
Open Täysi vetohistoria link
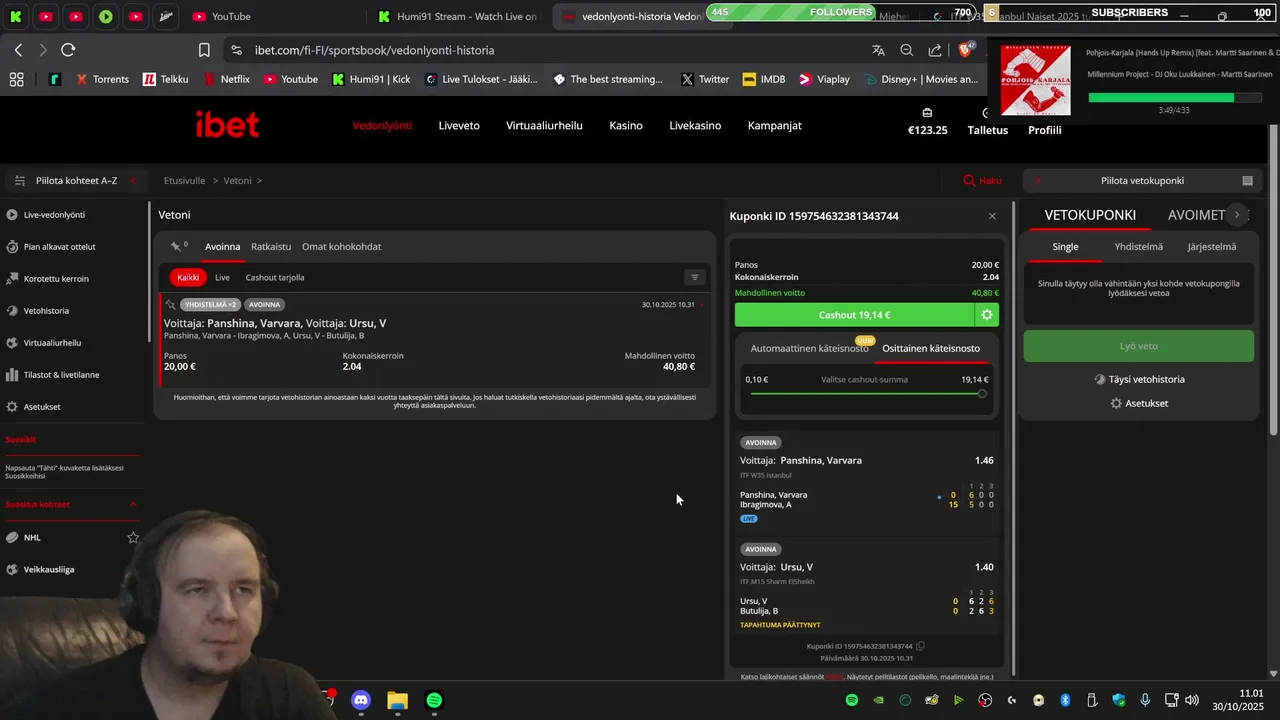(x=1138, y=379)
